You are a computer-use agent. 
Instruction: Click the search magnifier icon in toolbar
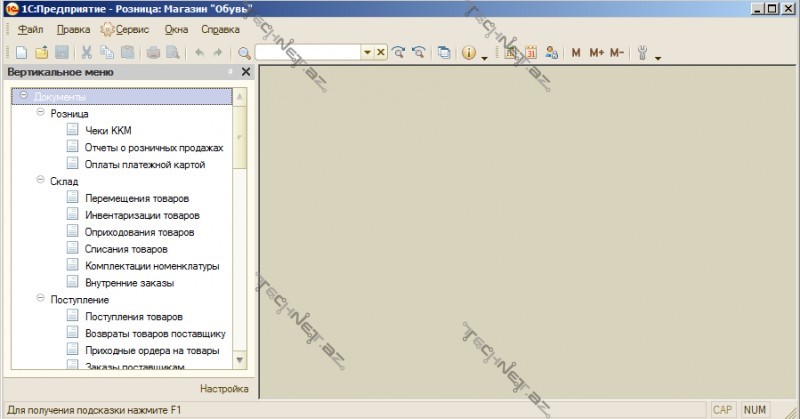(244, 53)
